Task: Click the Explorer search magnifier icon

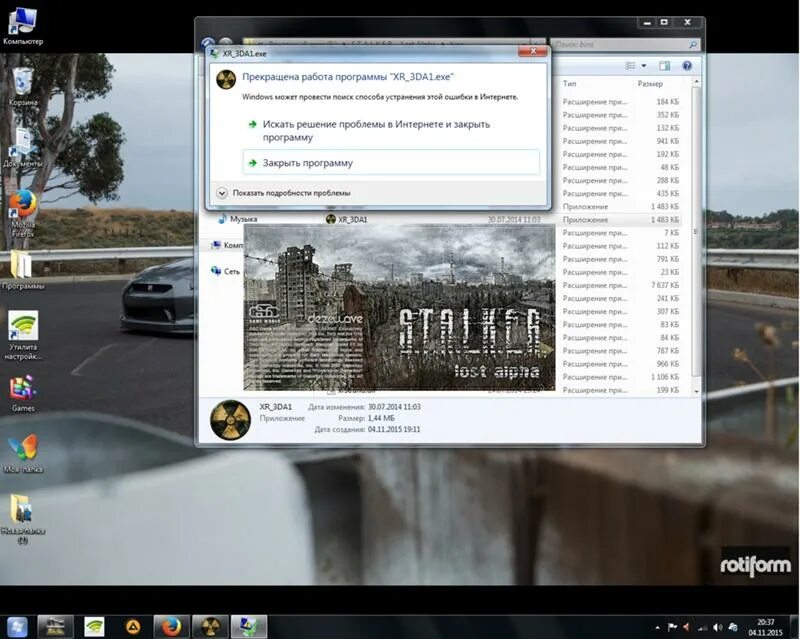Action: 693,45
